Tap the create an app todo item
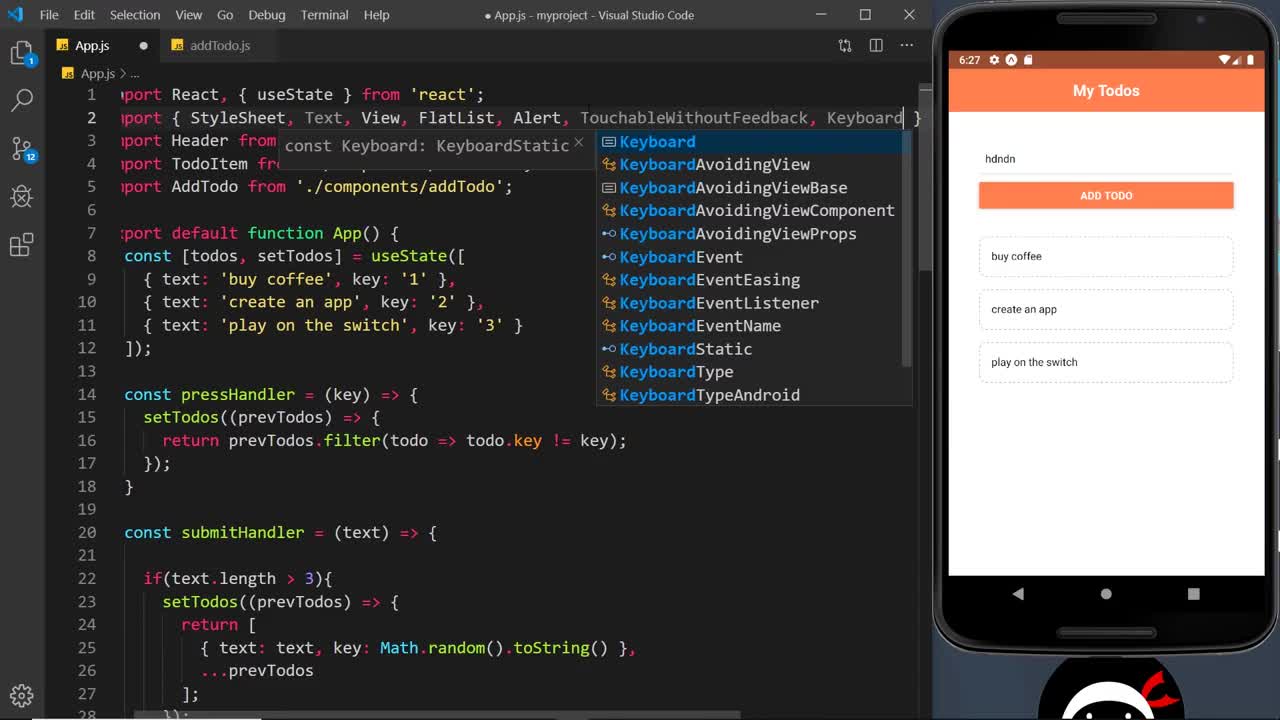This screenshot has height=720, width=1280. pos(1106,310)
